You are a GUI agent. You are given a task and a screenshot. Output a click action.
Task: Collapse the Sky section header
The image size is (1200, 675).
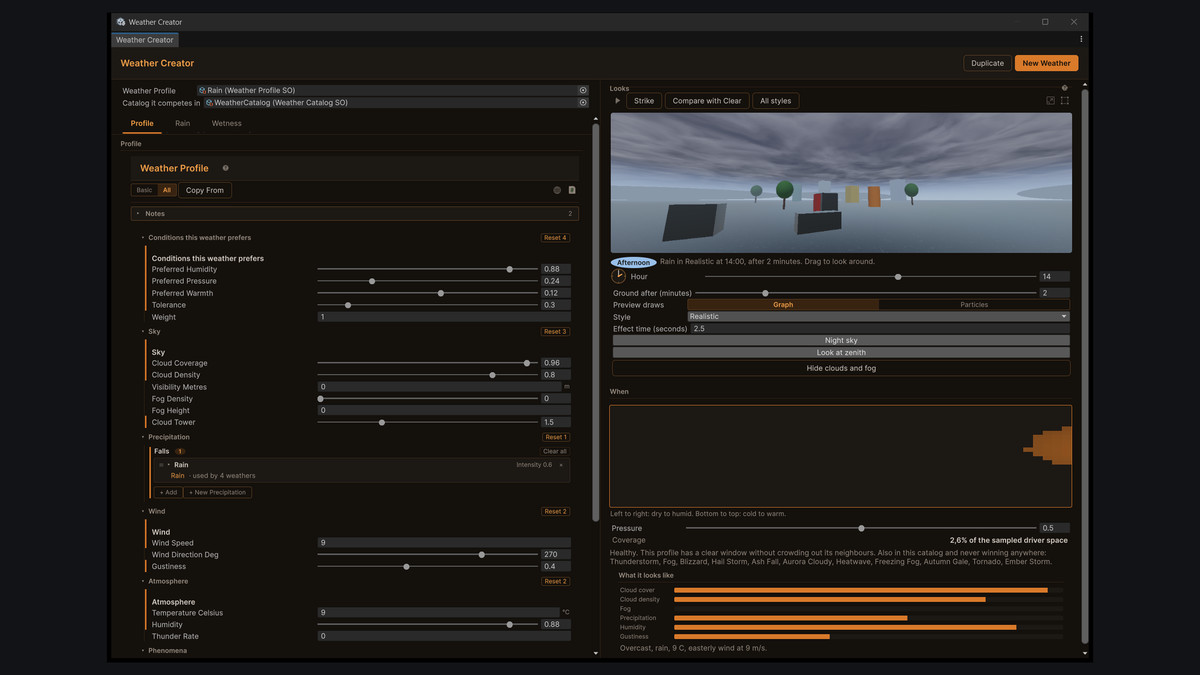pyautogui.click(x=154, y=331)
